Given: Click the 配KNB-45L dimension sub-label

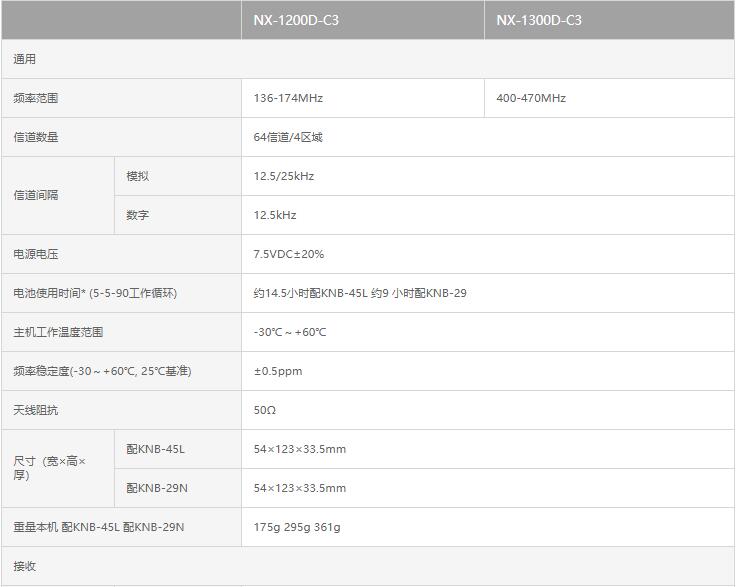Looking at the screenshot, I should (x=155, y=449).
